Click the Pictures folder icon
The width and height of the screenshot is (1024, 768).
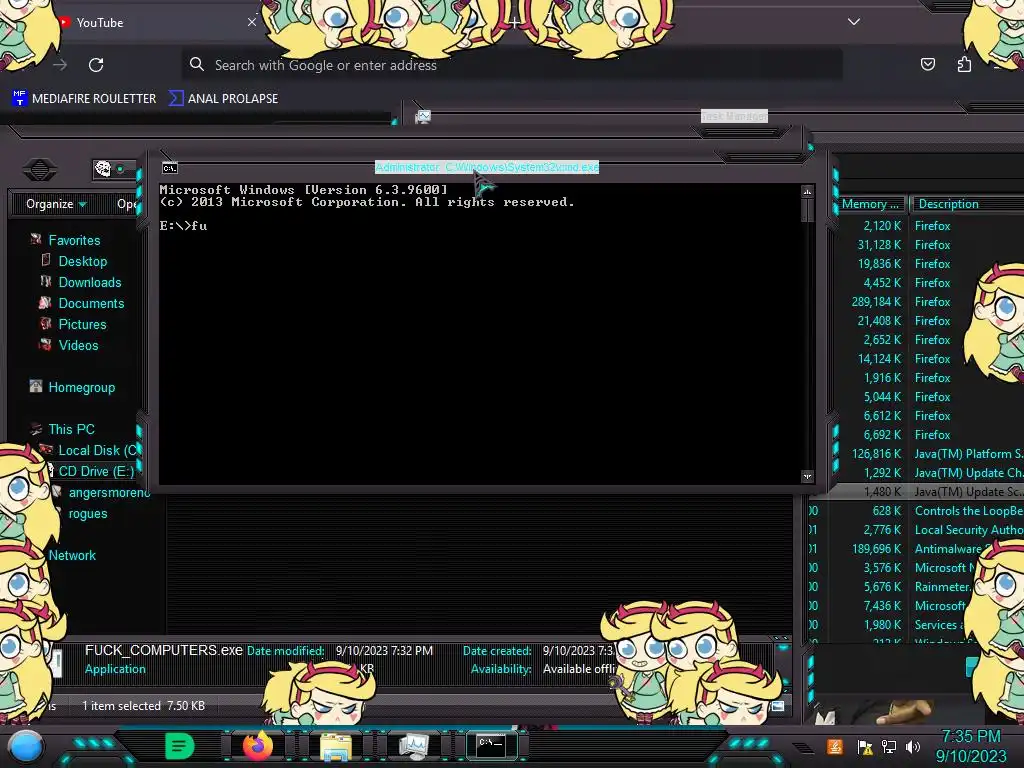[x=46, y=323]
